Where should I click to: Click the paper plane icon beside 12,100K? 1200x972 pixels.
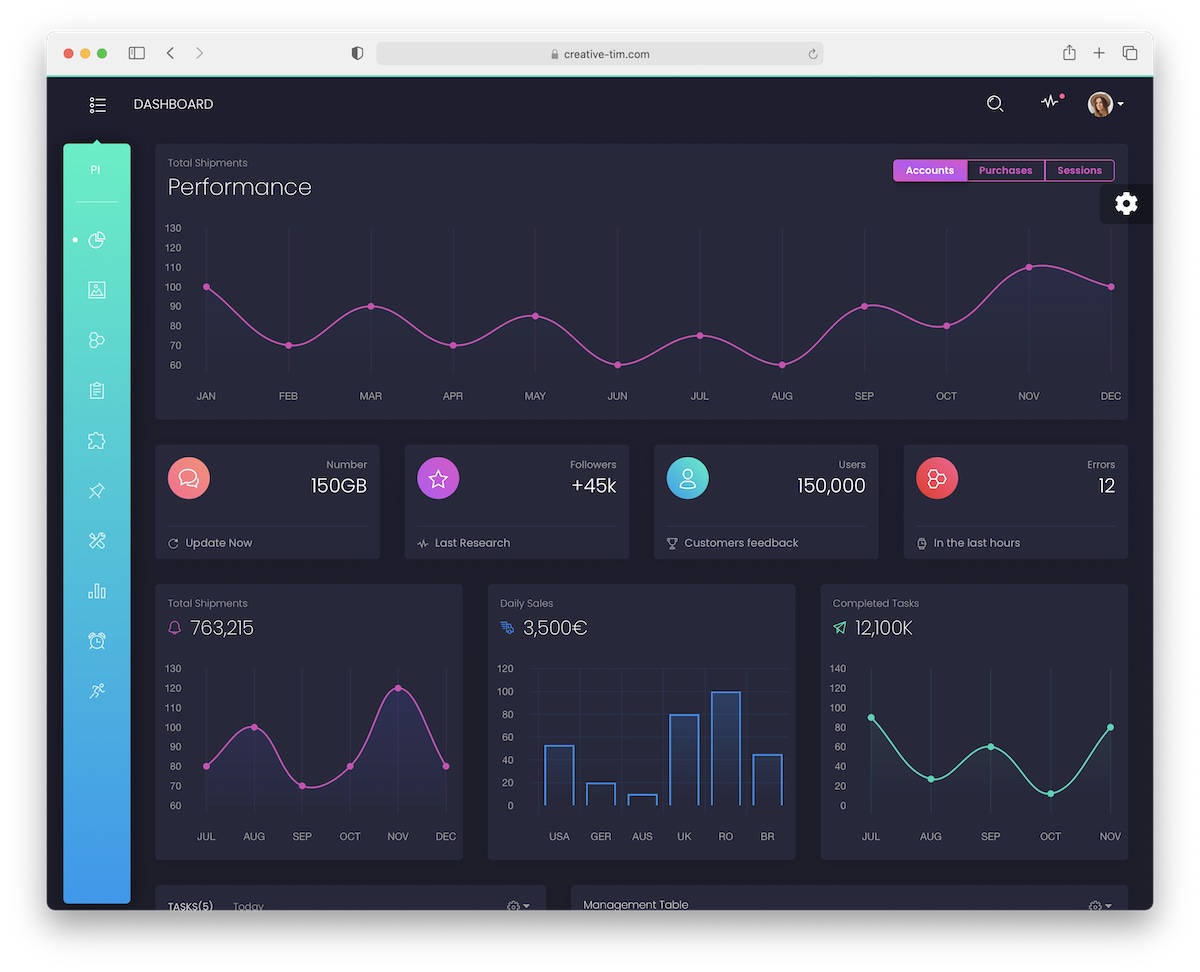pyautogui.click(x=840, y=628)
